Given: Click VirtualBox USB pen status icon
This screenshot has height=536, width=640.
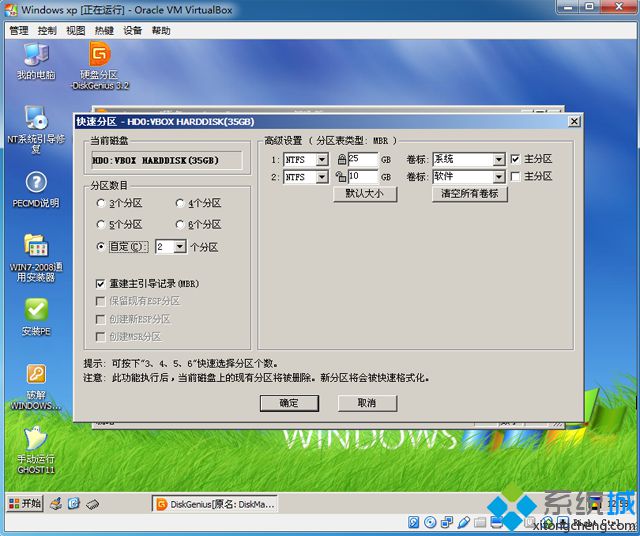Looking at the screenshot, I should (x=463, y=522).
